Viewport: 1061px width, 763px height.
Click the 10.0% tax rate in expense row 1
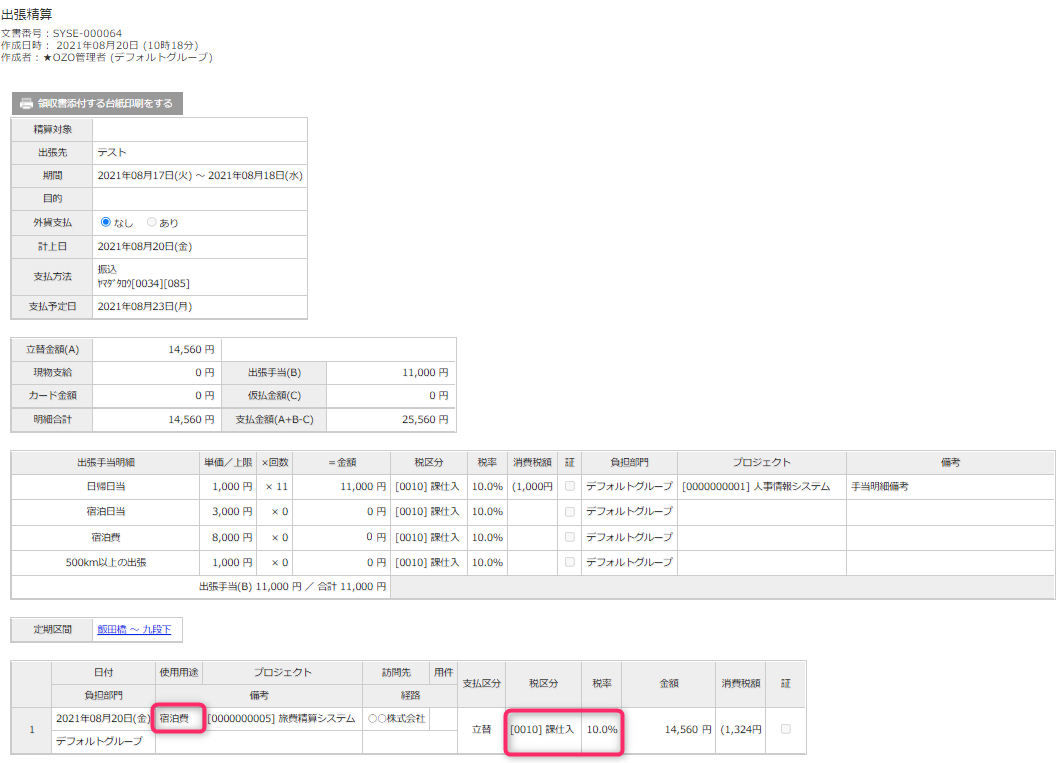coord(601,730)
